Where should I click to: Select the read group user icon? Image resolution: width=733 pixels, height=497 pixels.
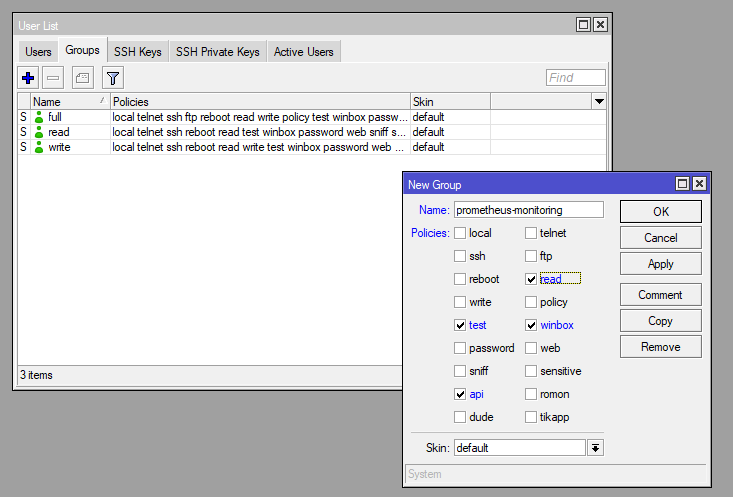pos(39,132)
